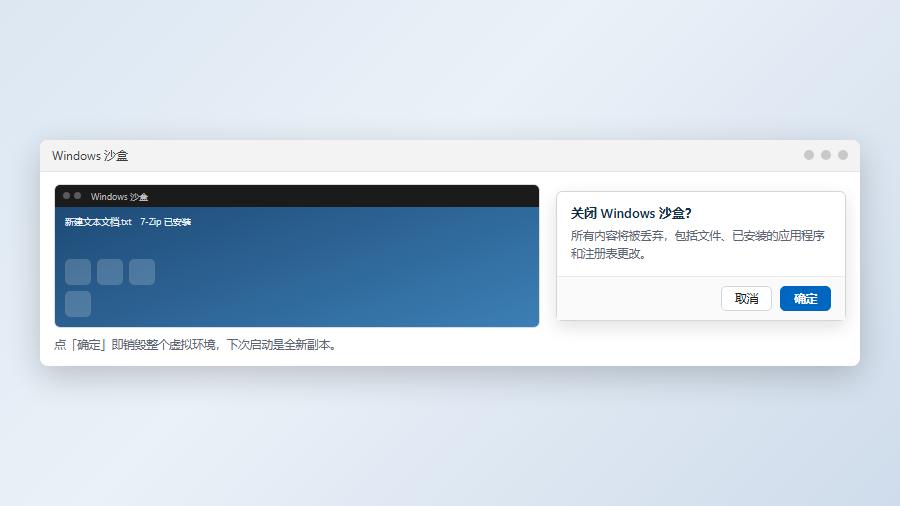Confirm closing with the 确定 button
The image size is (900, 506).
(x=805, y=298)
